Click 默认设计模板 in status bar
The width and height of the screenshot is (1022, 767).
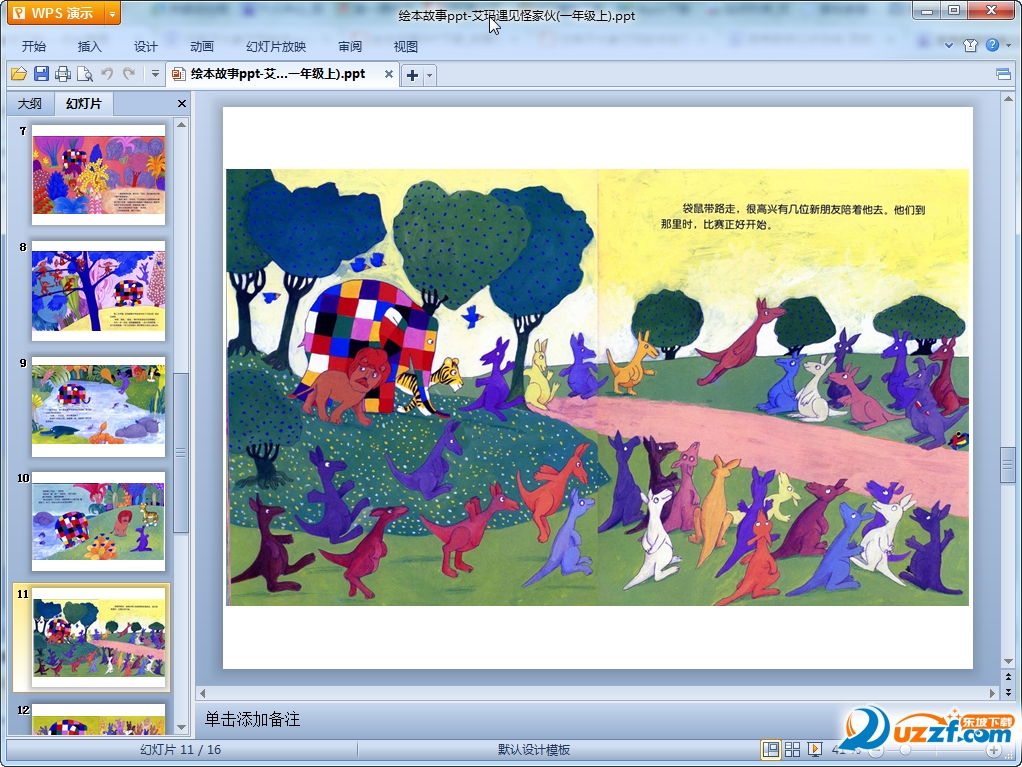pyautogui.click(x=534, y=750)
